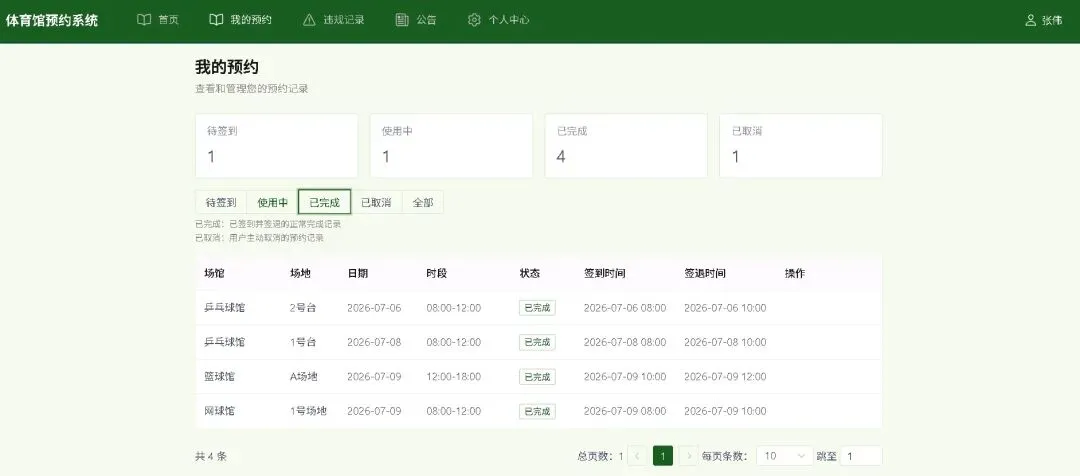Image resolution: width=1080 pixels, height=476 pixels.
Task: Click the 我的预约 page heading
Action: point(227,67)
